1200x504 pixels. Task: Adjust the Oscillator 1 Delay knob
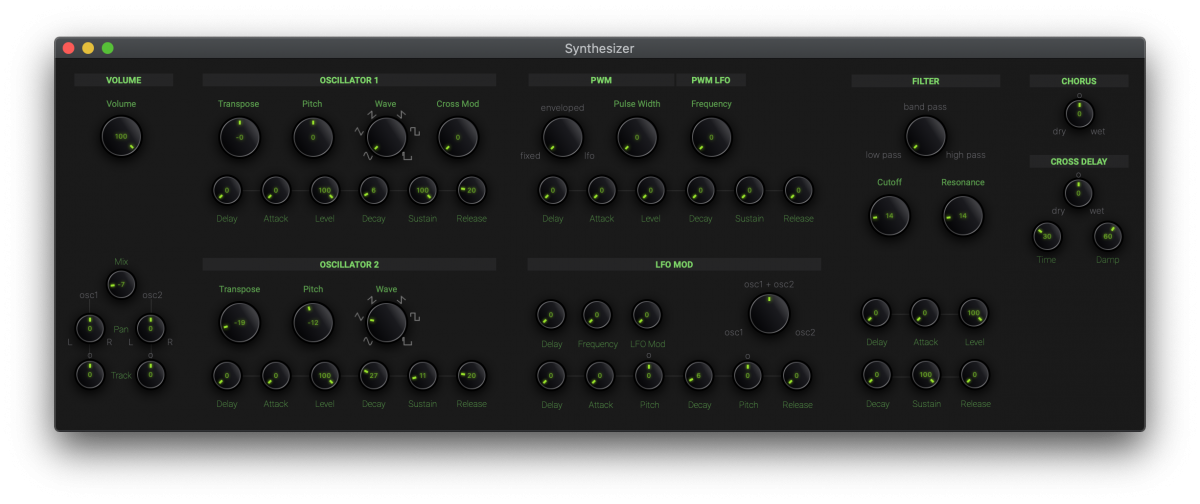tap(227, 190)
